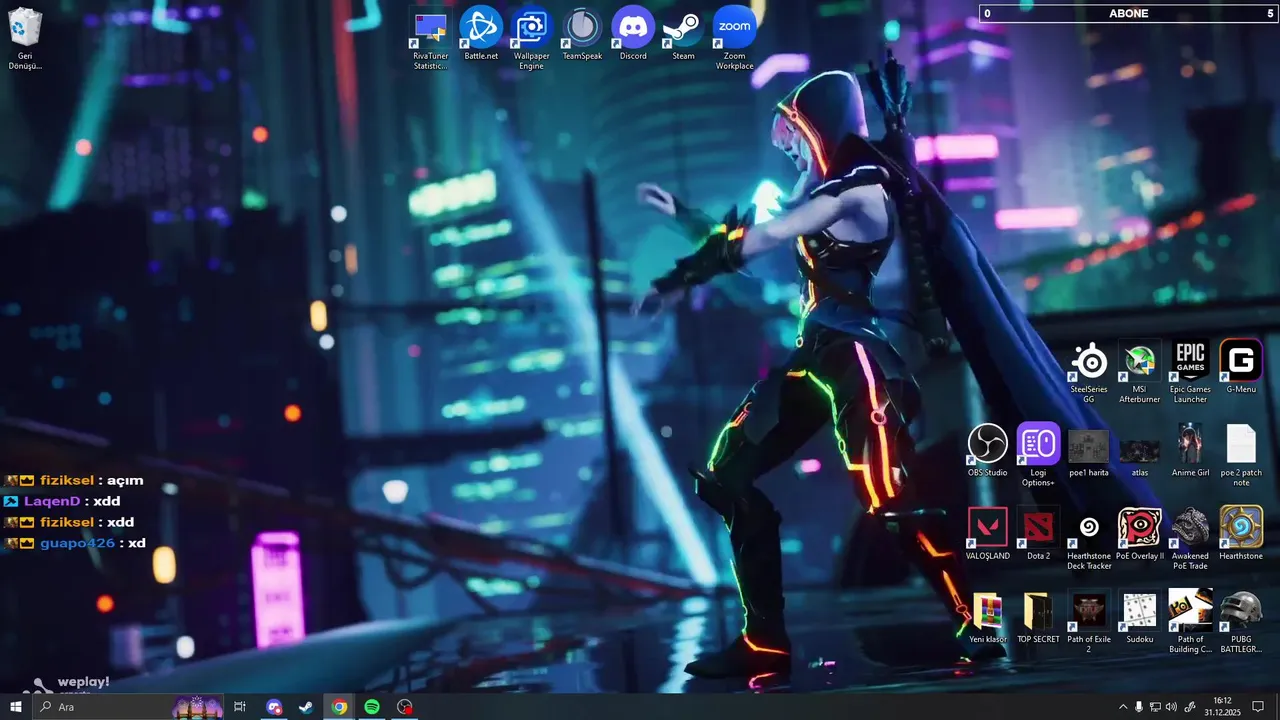Select the poe1 harita image file
This screenshot has width=1280, height=720.
tap(1089, 453)
